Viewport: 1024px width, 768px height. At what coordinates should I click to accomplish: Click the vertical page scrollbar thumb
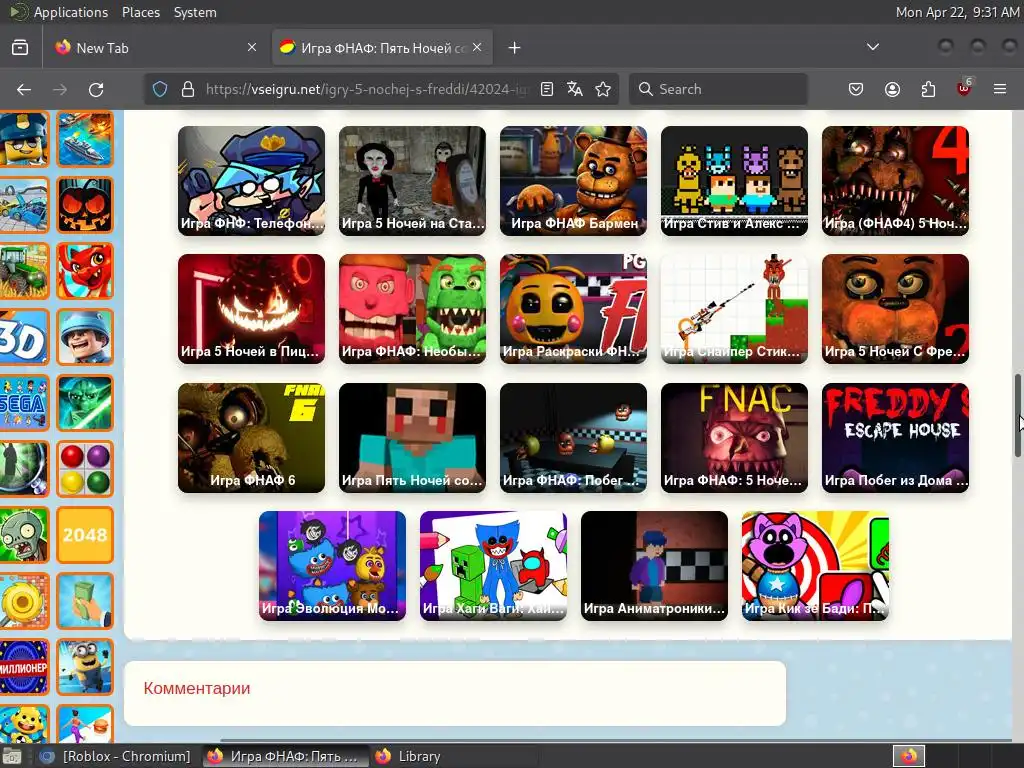(1017, 416)
